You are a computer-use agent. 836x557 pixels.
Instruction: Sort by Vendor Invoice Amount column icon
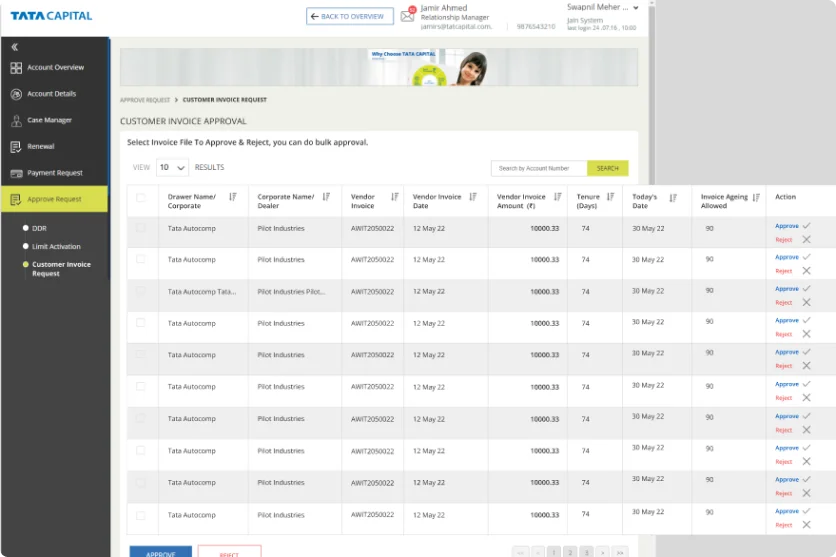[x=557, y=197]
